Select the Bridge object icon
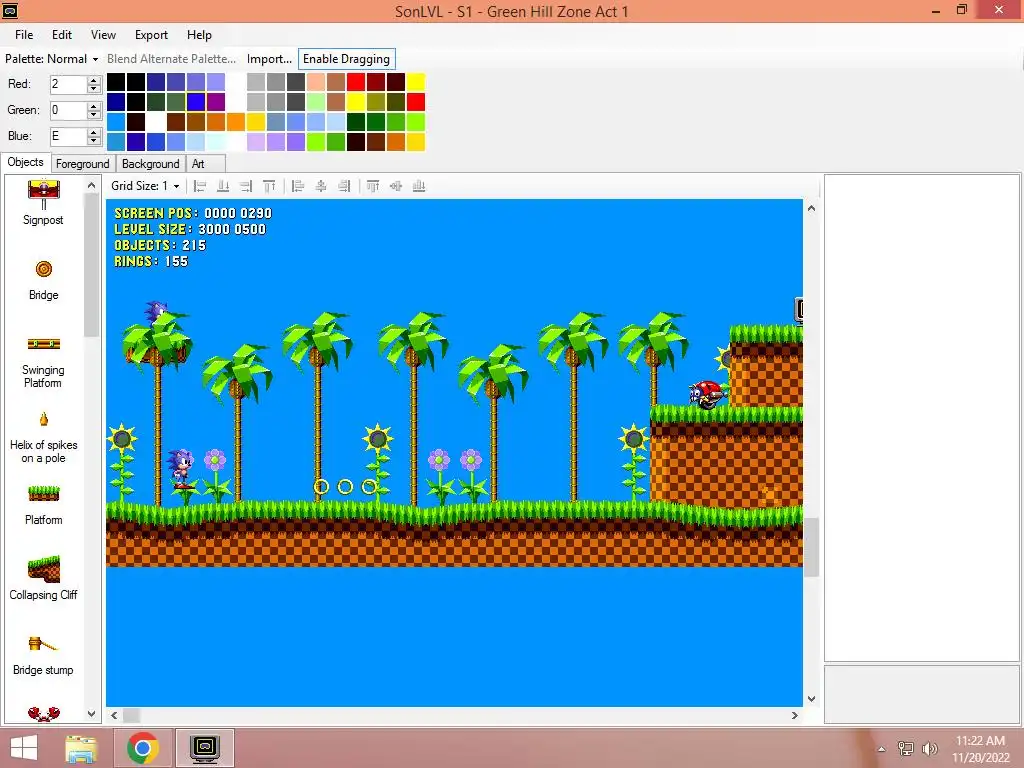Screen dimensions: 1024x768 point(44,269)
